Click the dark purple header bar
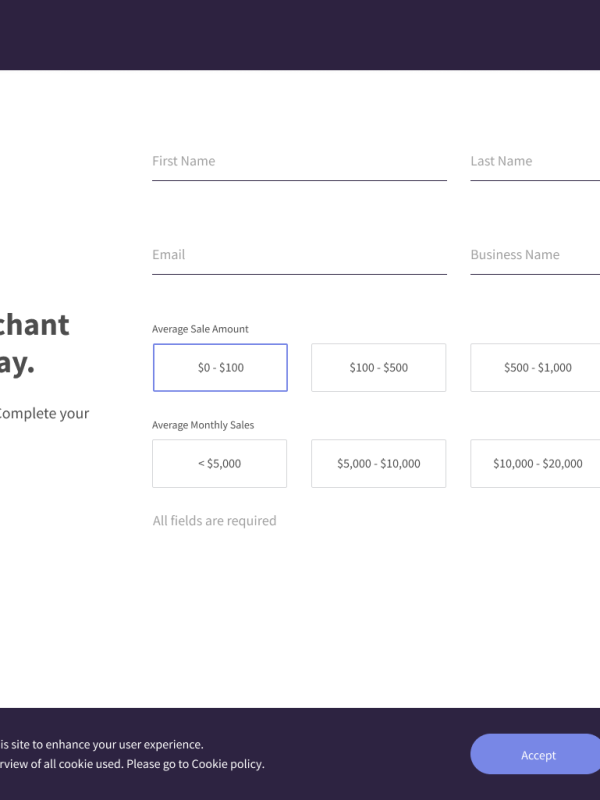This screenshot has width=600, height=800. click(300, 35)
